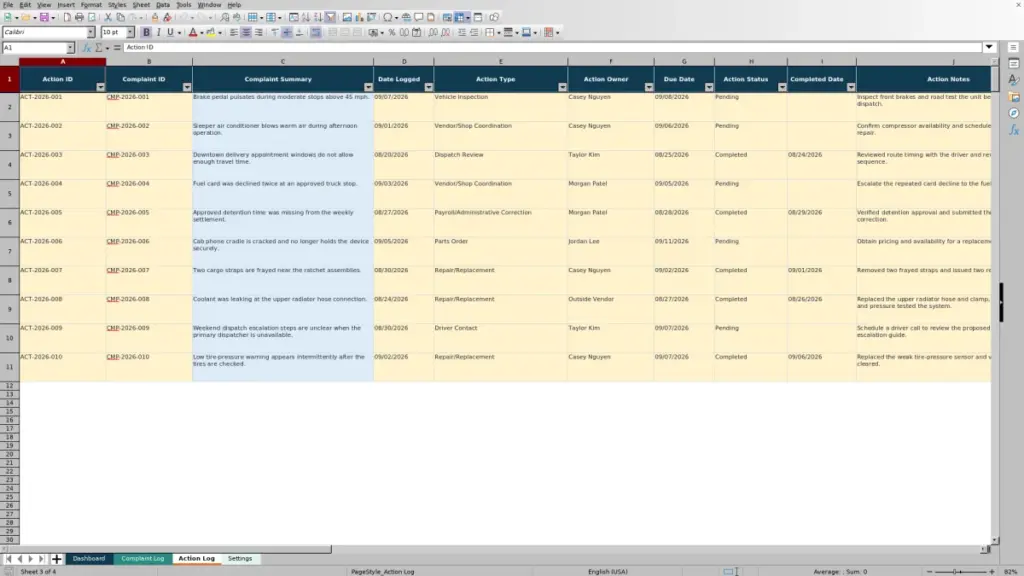The height and width of the screenshot is (576, 1024).
Task: Toggle Wrap Text button
Action: tap(315, 32)
